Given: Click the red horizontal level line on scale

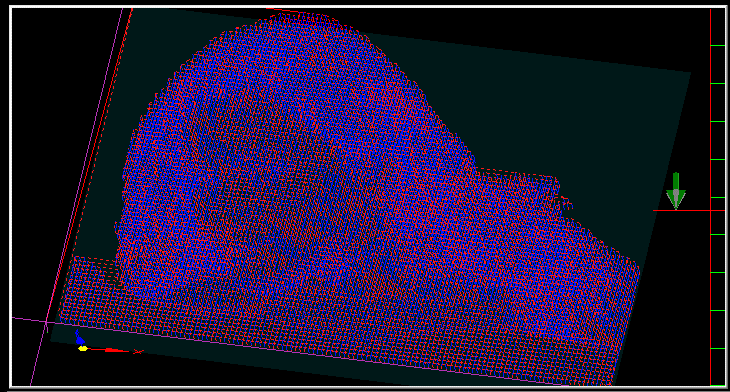Looking at the screenshot, I should (x=689, y=210).
